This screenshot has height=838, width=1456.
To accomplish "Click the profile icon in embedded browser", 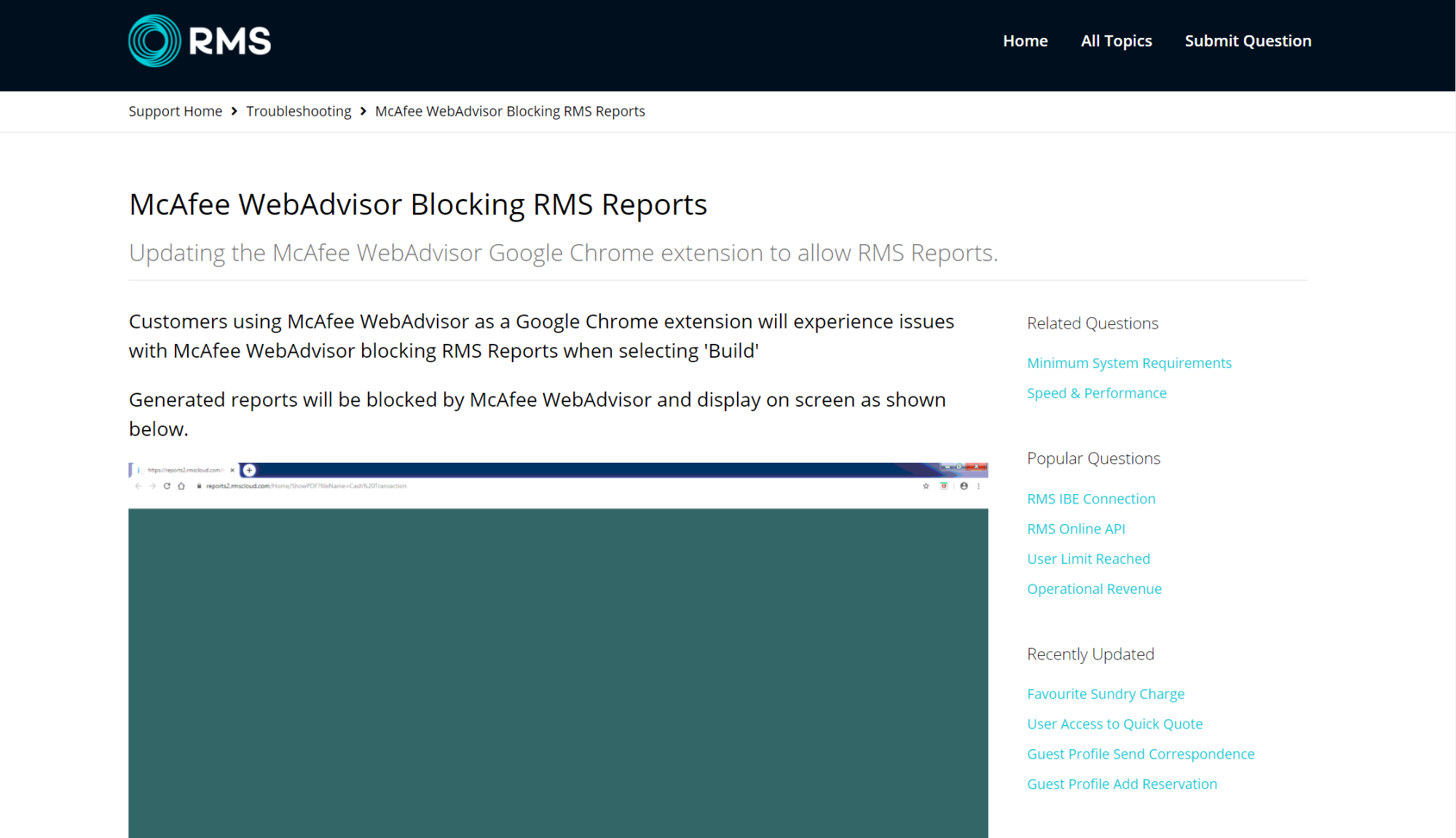I will [x=964, y=486].
